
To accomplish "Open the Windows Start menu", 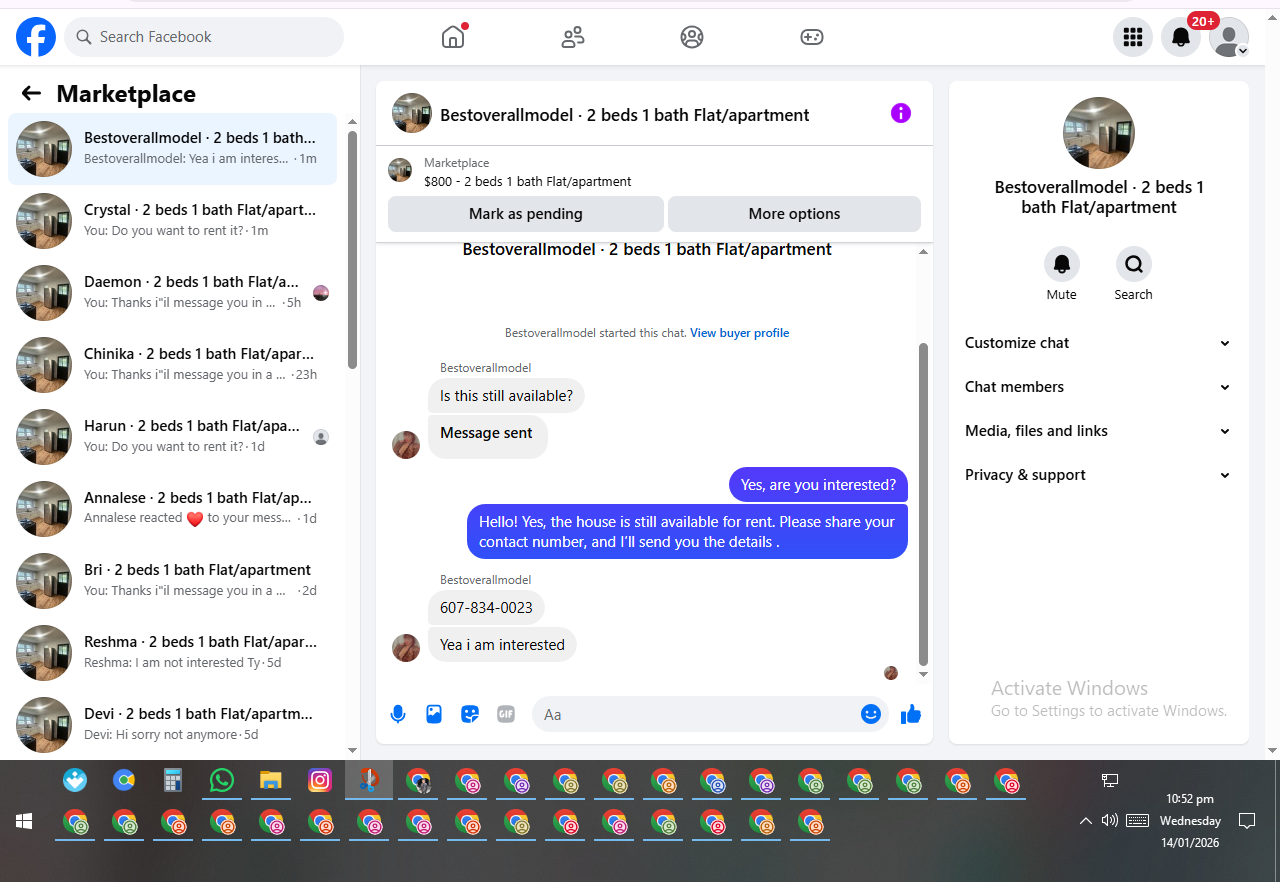I will [24, 821].
